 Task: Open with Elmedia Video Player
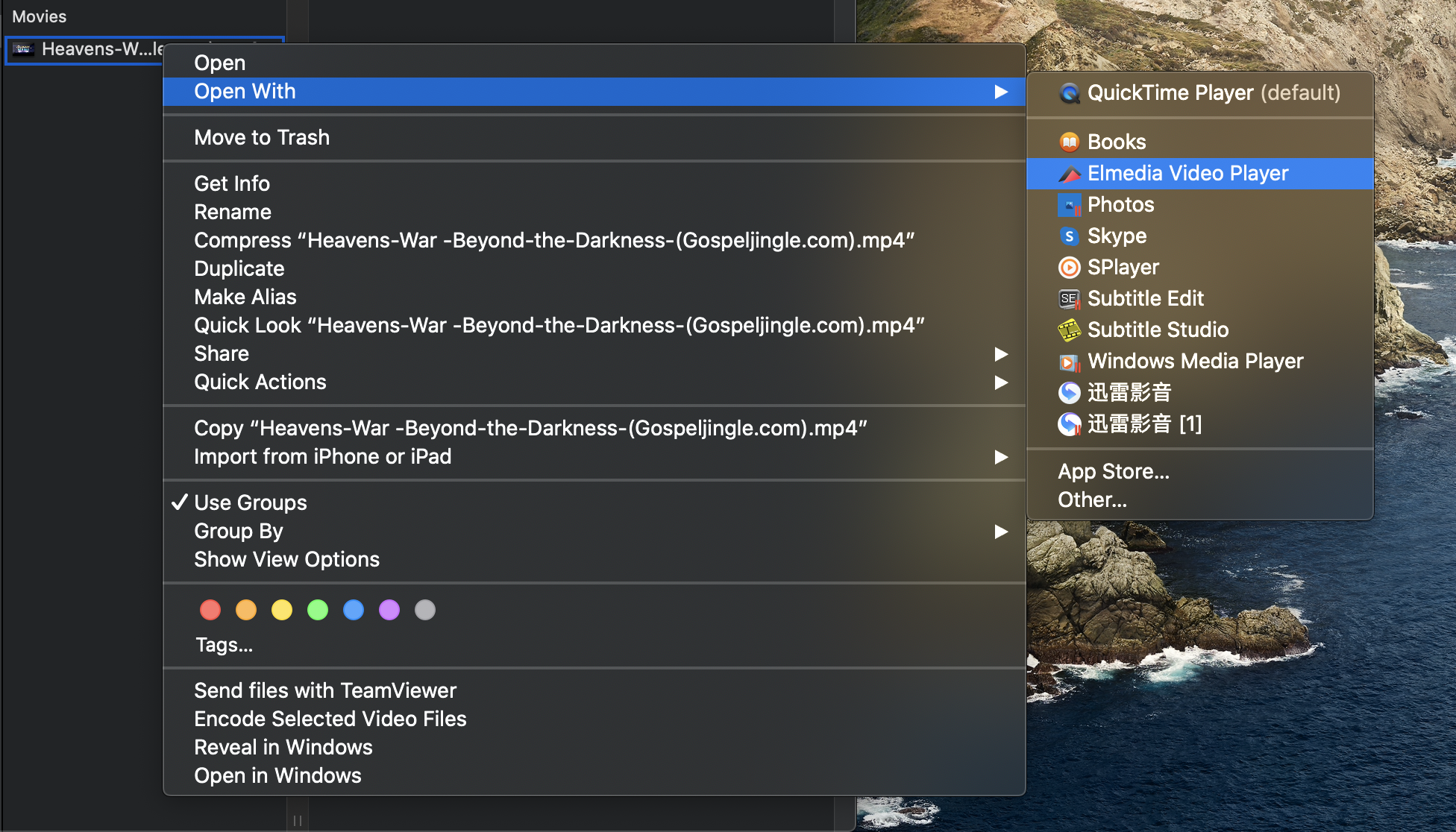point(1200,174)
